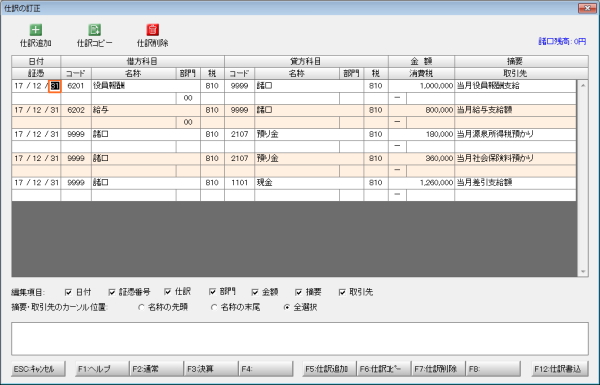The height and width of the screenshot is (385, 600).
Task: Click the empty memo text box
Action: click(x=300, y=339)
